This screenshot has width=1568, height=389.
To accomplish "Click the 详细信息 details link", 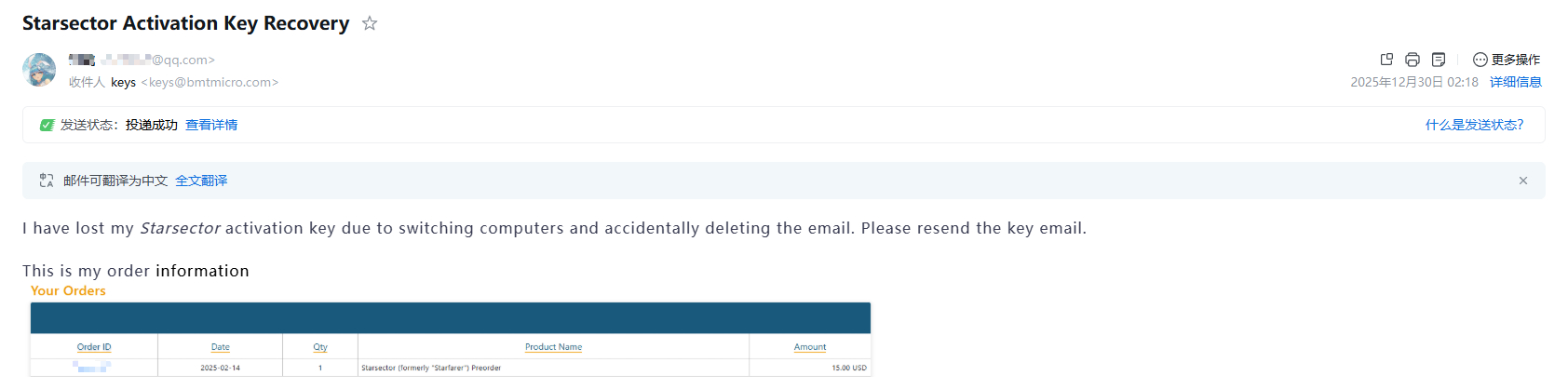I will coord(1515,82).
